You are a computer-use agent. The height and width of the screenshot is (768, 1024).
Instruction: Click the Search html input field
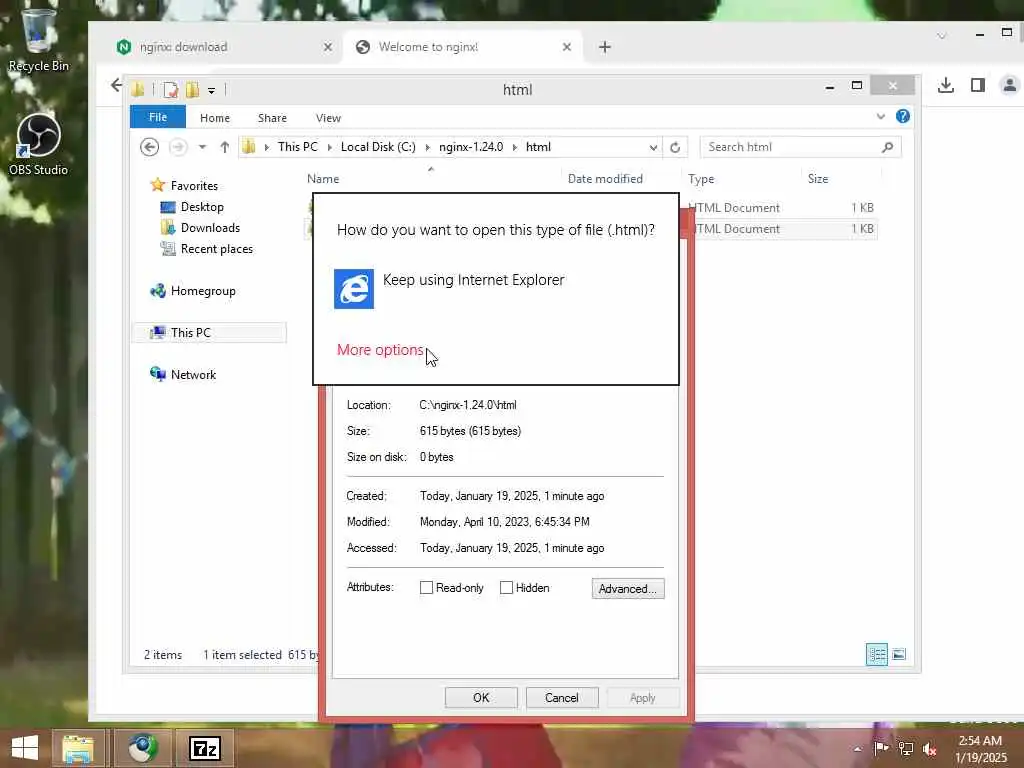point(792,147)
